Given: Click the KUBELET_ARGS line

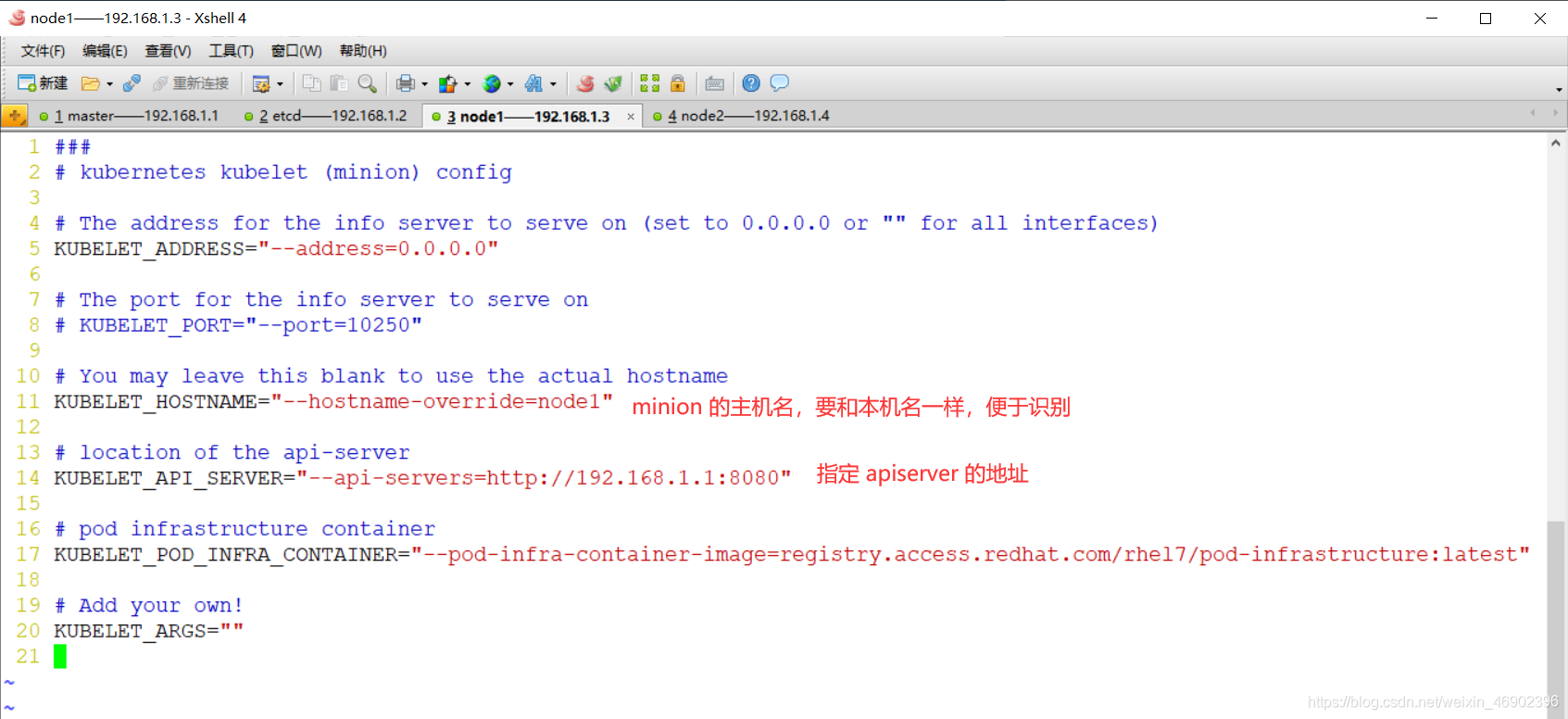Looking at the screenshot, I should pos(148,631).
